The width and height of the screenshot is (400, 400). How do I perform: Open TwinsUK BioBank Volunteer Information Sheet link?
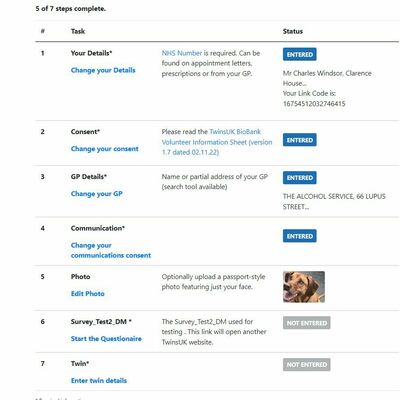pyautogui.click(x=217, y=142)
